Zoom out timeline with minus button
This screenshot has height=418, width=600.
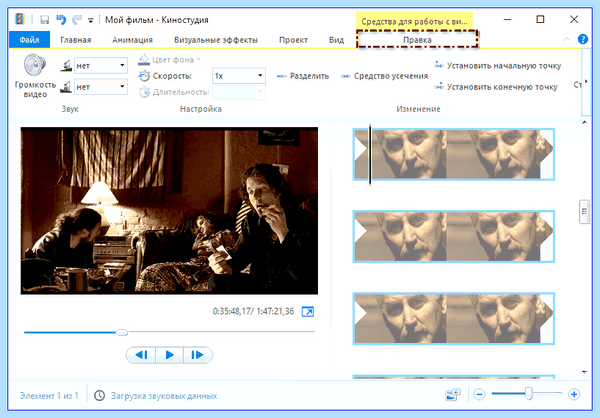click(479, 394)
